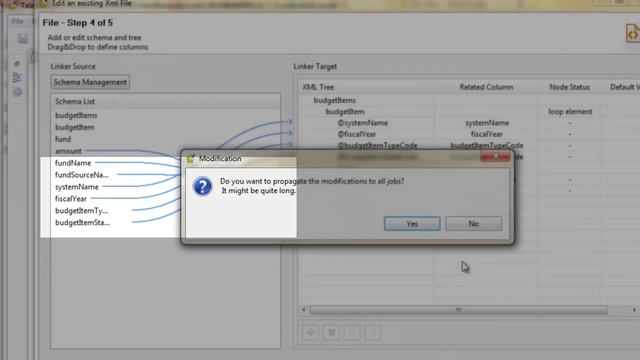The width and height of the screenshot is (640, 360).
Task: Click the budgetItemTypeCode related column cell
Action: (x=487, y=145)
